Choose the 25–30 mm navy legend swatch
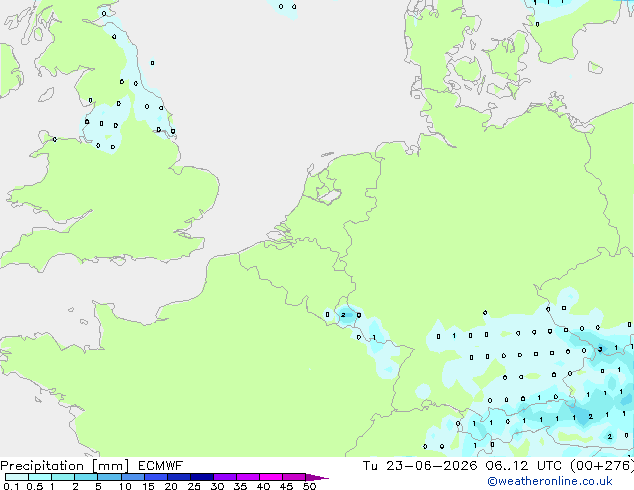Screen dimensions: 634x490 [x=201, y=477]
